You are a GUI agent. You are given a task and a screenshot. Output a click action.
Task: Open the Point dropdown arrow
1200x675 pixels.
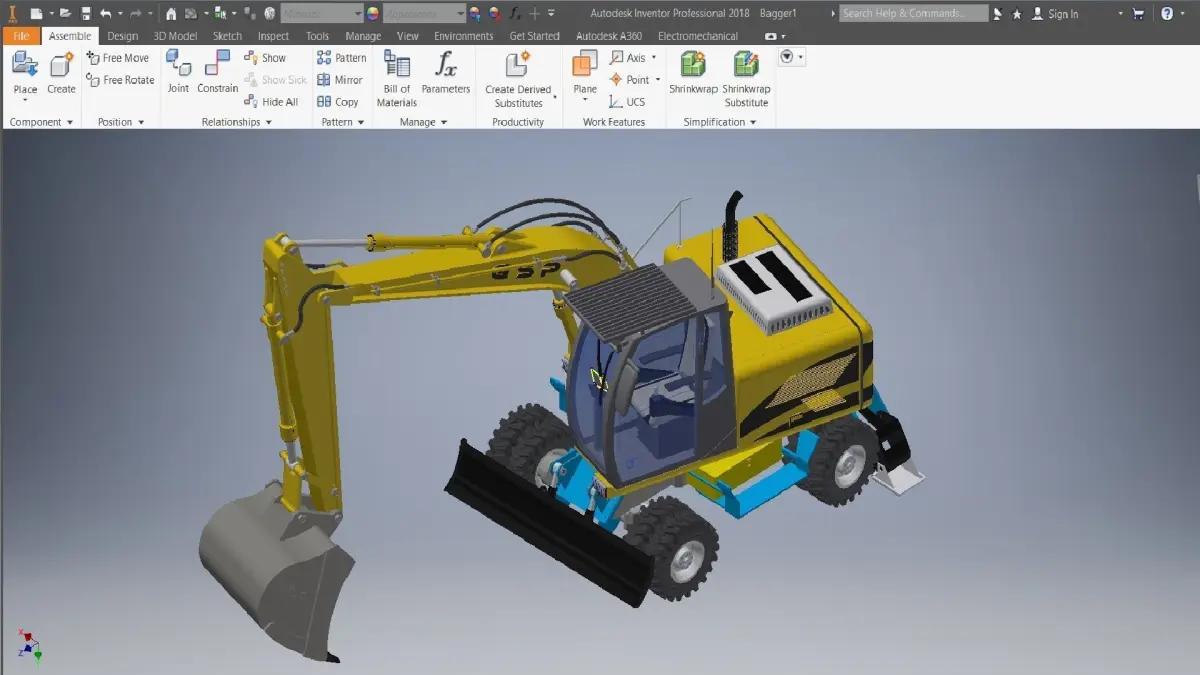[x=658, y=80]
